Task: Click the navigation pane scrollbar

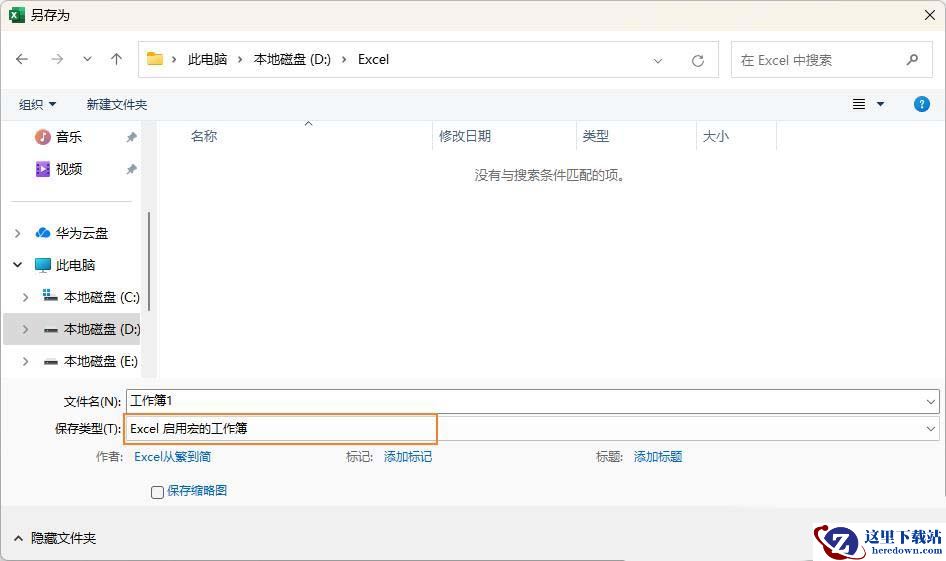Action: coord(148,261)
